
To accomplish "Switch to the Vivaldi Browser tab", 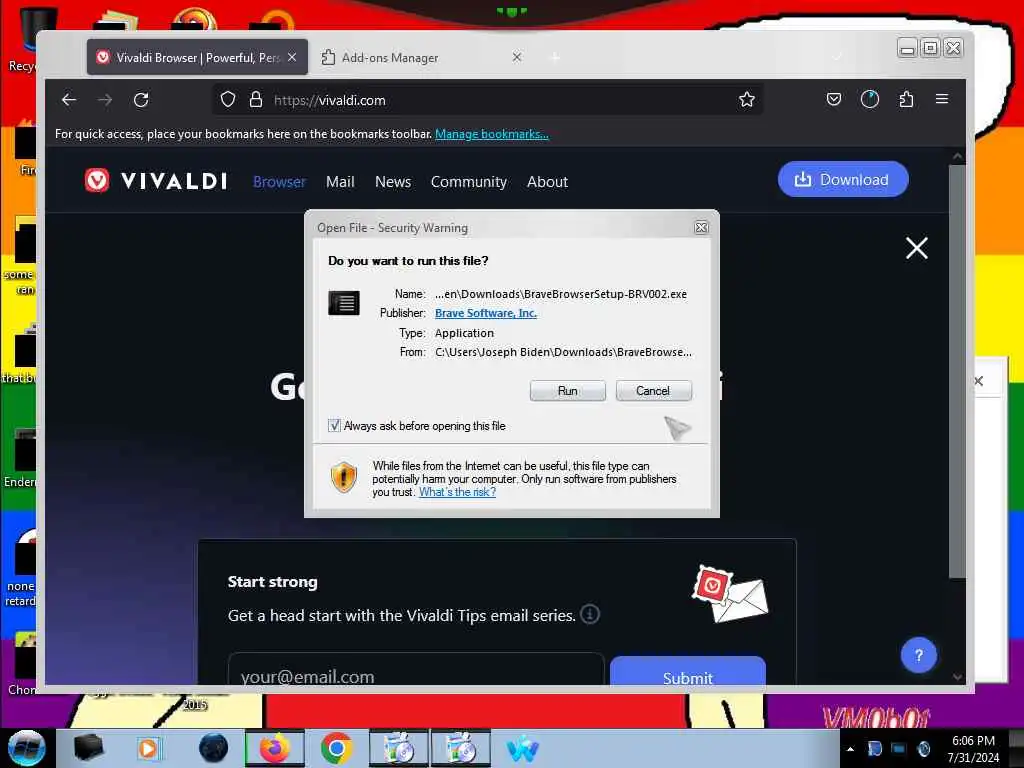I will point(197,57).
